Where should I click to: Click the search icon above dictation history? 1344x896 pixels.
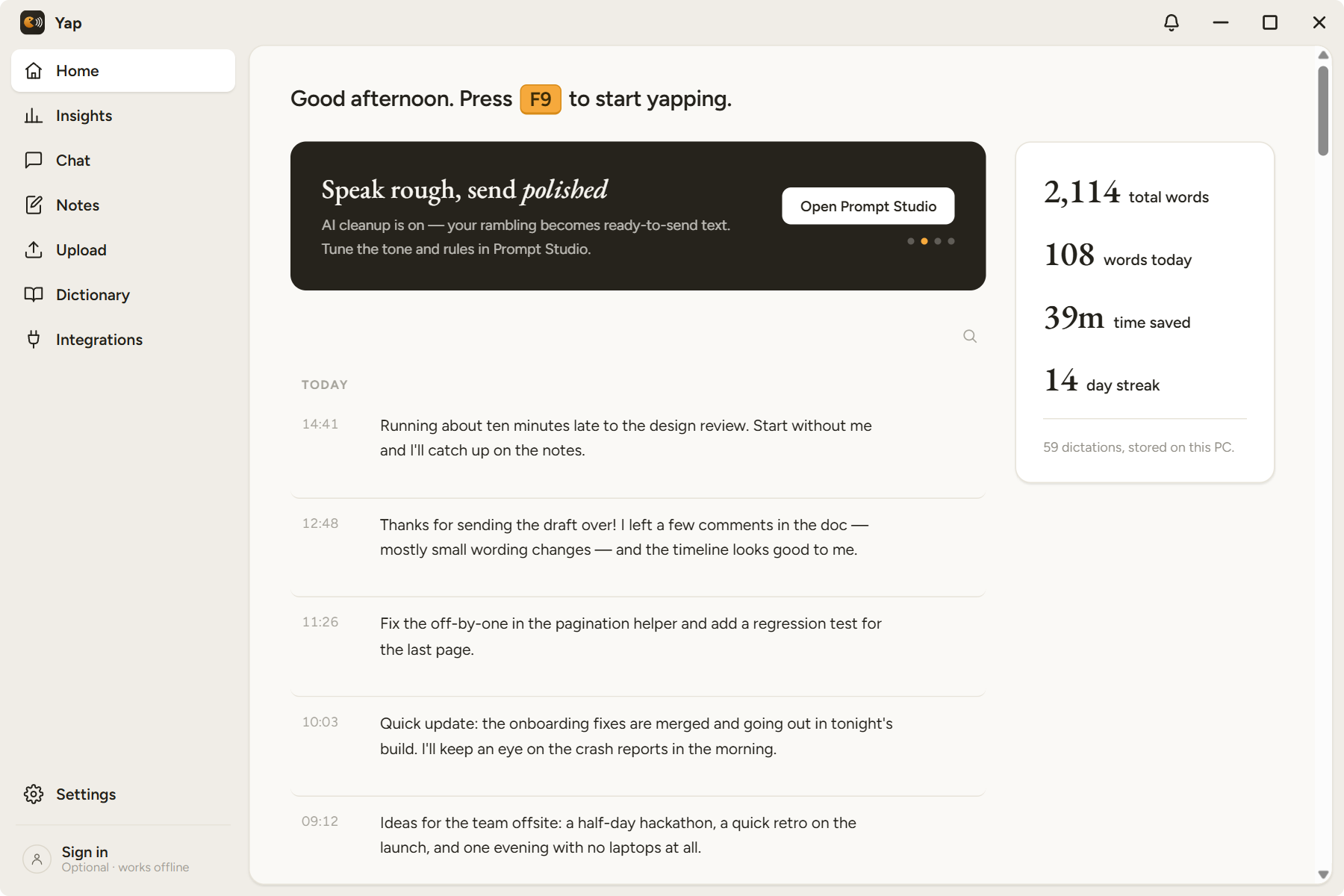click(x=970, y=336)
